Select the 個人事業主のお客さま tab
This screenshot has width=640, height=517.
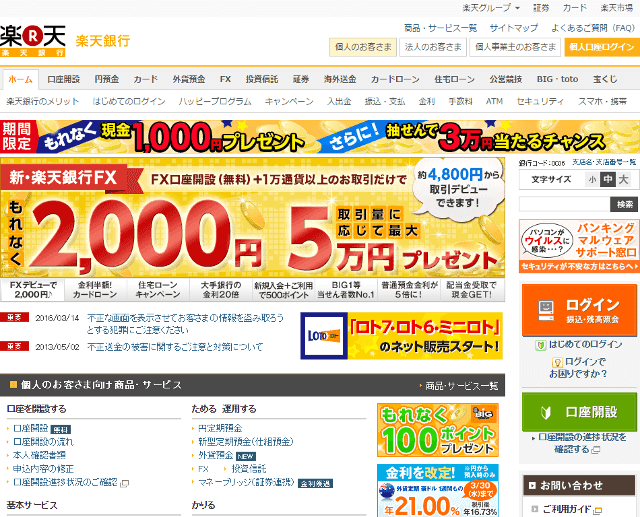click(515, 47)
